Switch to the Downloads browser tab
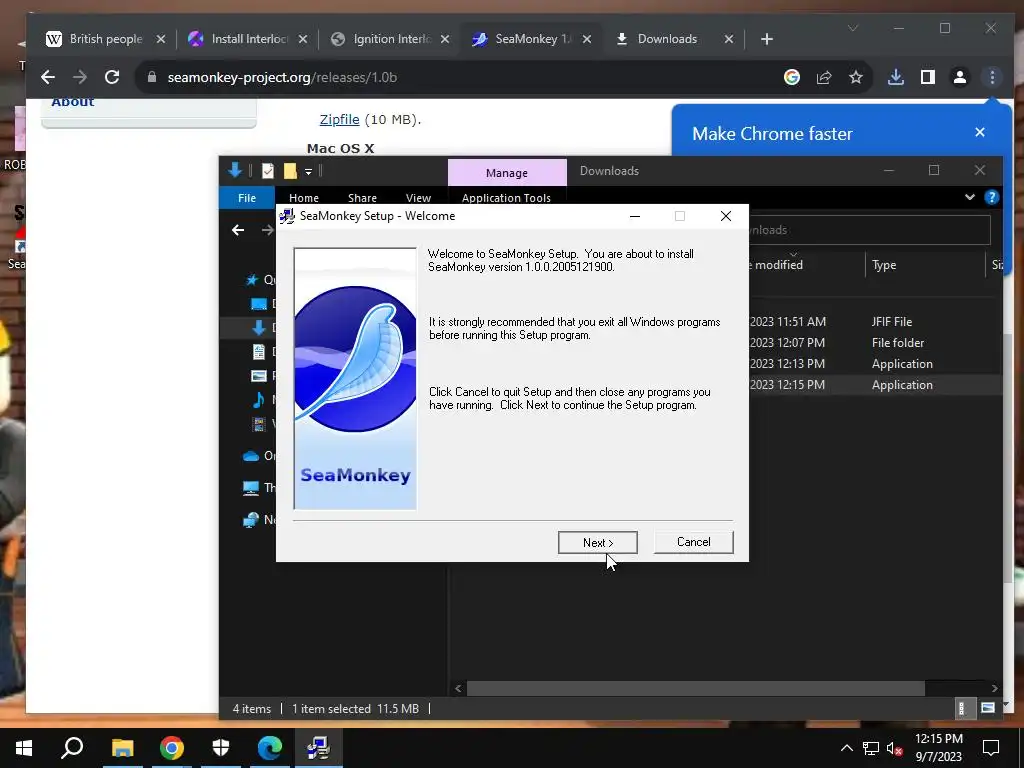Viewport: 1024px width, 768px height. (674, 39)
